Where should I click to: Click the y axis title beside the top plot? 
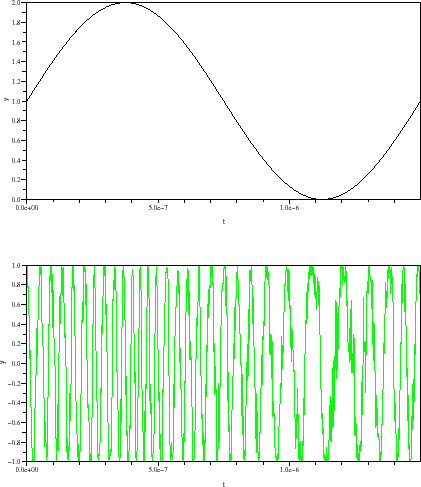pos(5,99)
